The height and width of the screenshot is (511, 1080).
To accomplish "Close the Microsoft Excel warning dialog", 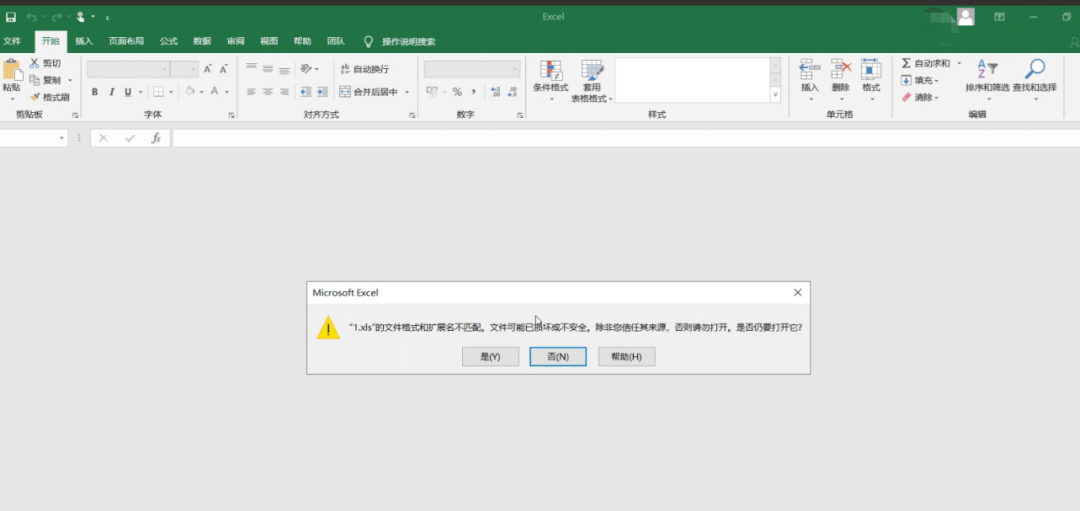I will coord(798,293).
